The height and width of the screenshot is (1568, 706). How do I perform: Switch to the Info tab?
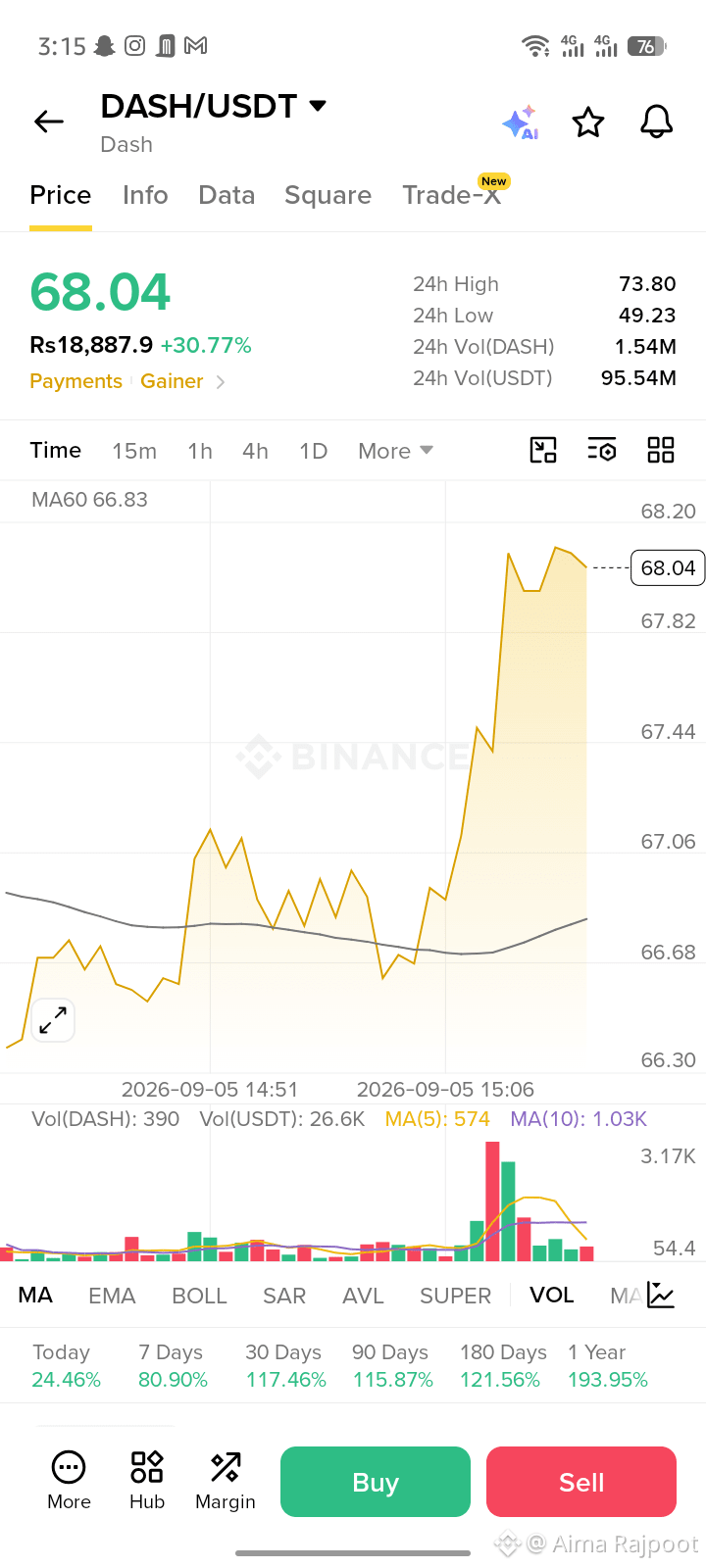click(145, 195)
